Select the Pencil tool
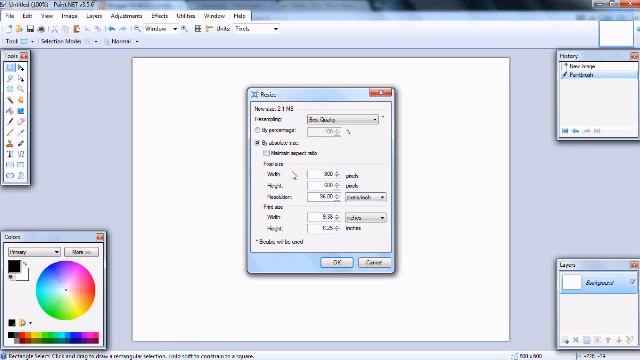Screen dimensions: 640x360 click(x=10, y=132)
